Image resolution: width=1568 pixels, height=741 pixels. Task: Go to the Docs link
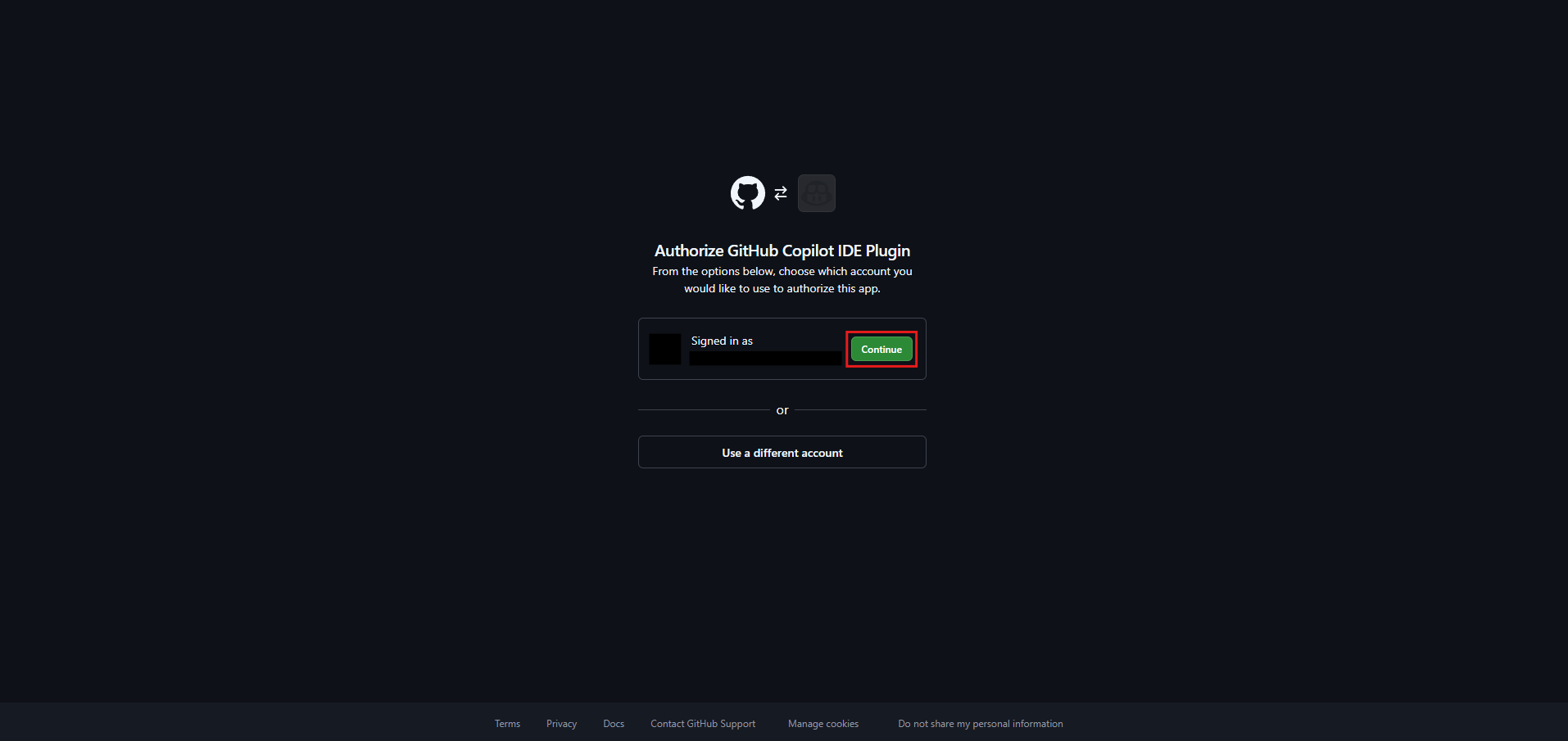coord(614,724)
